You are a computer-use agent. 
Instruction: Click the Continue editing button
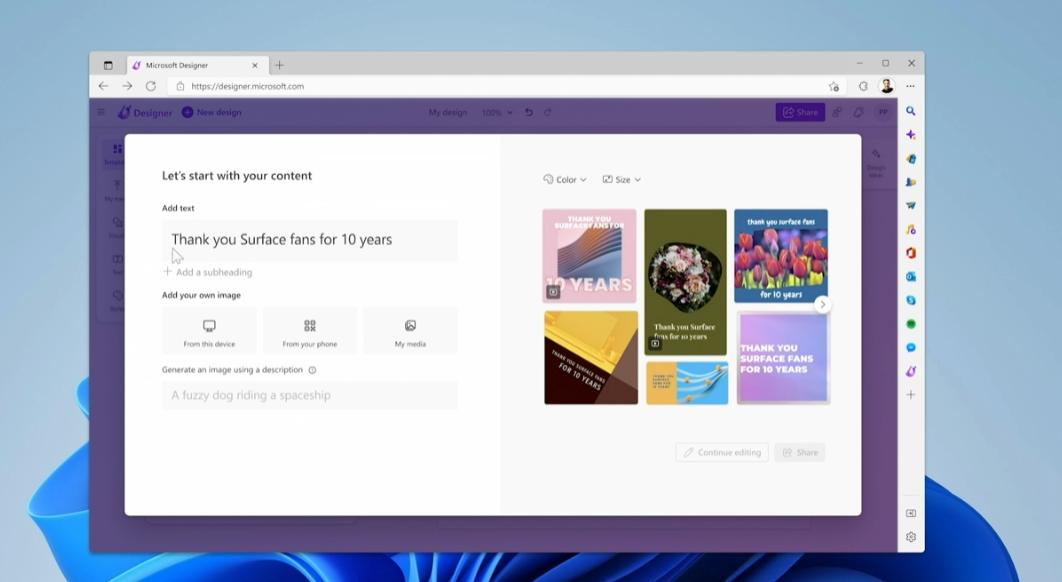[722, 452]
